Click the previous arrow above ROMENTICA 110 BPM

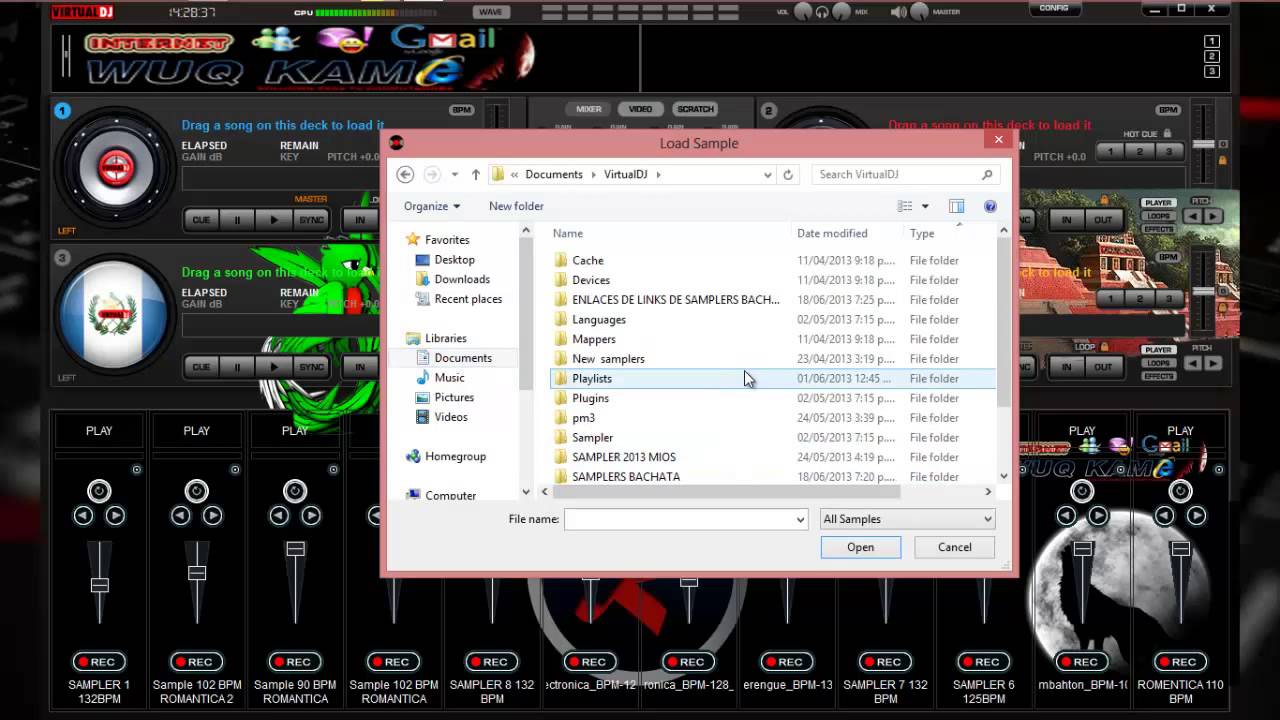point(1165,516)
